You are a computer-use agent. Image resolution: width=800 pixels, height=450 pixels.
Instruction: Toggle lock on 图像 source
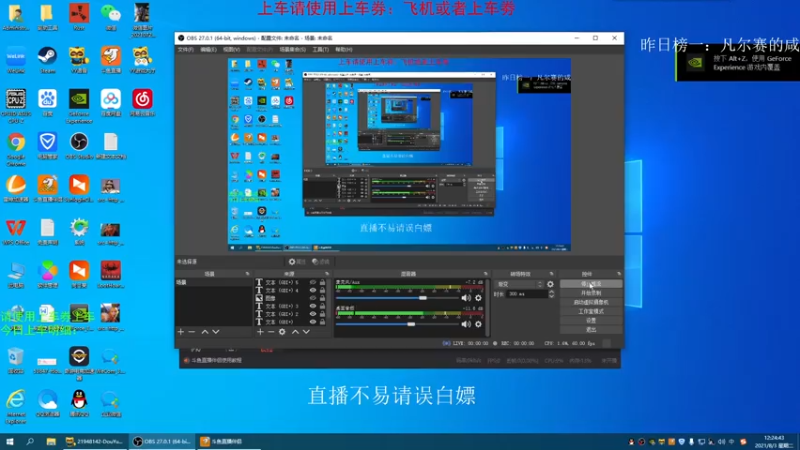[322, 298]
